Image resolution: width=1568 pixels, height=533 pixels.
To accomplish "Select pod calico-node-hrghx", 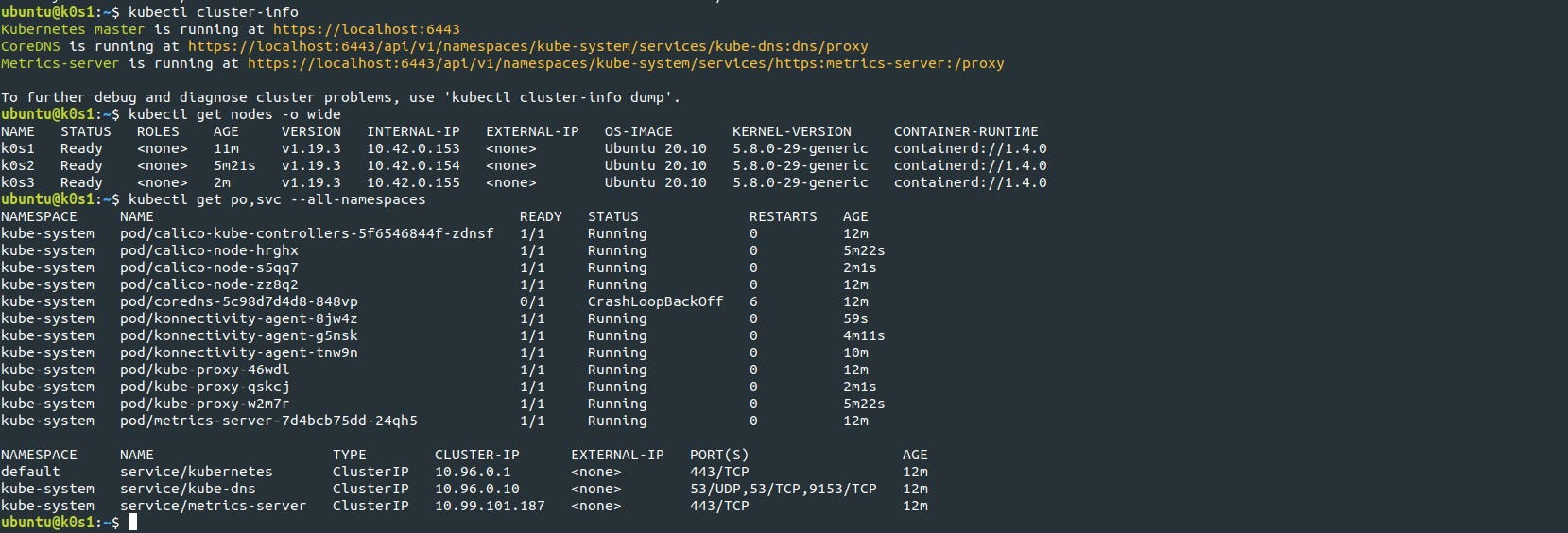I will pos(209,250).
